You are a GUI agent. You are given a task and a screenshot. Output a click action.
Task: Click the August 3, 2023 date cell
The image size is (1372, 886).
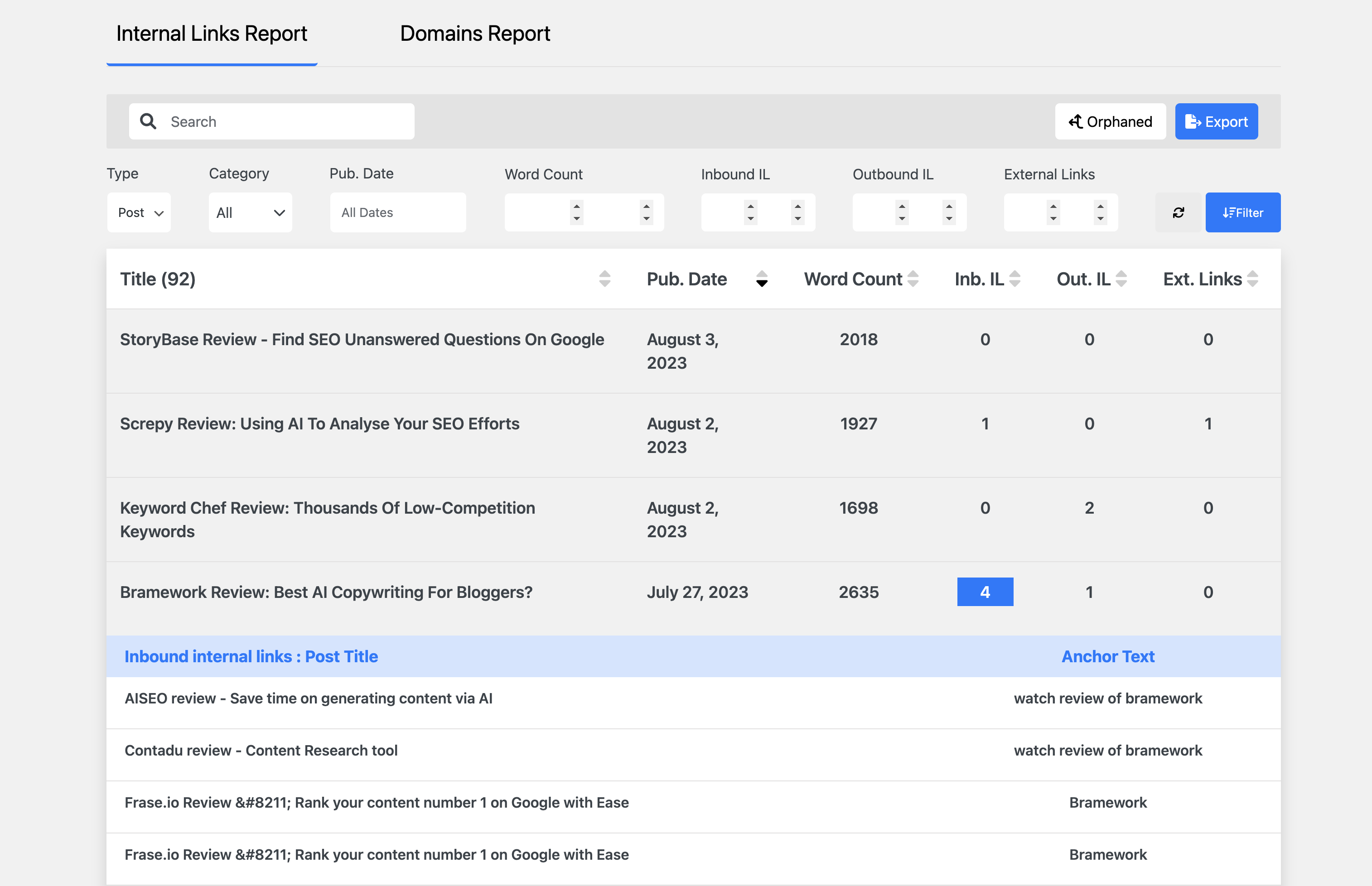pyautogui.click(x=683, y=351)
